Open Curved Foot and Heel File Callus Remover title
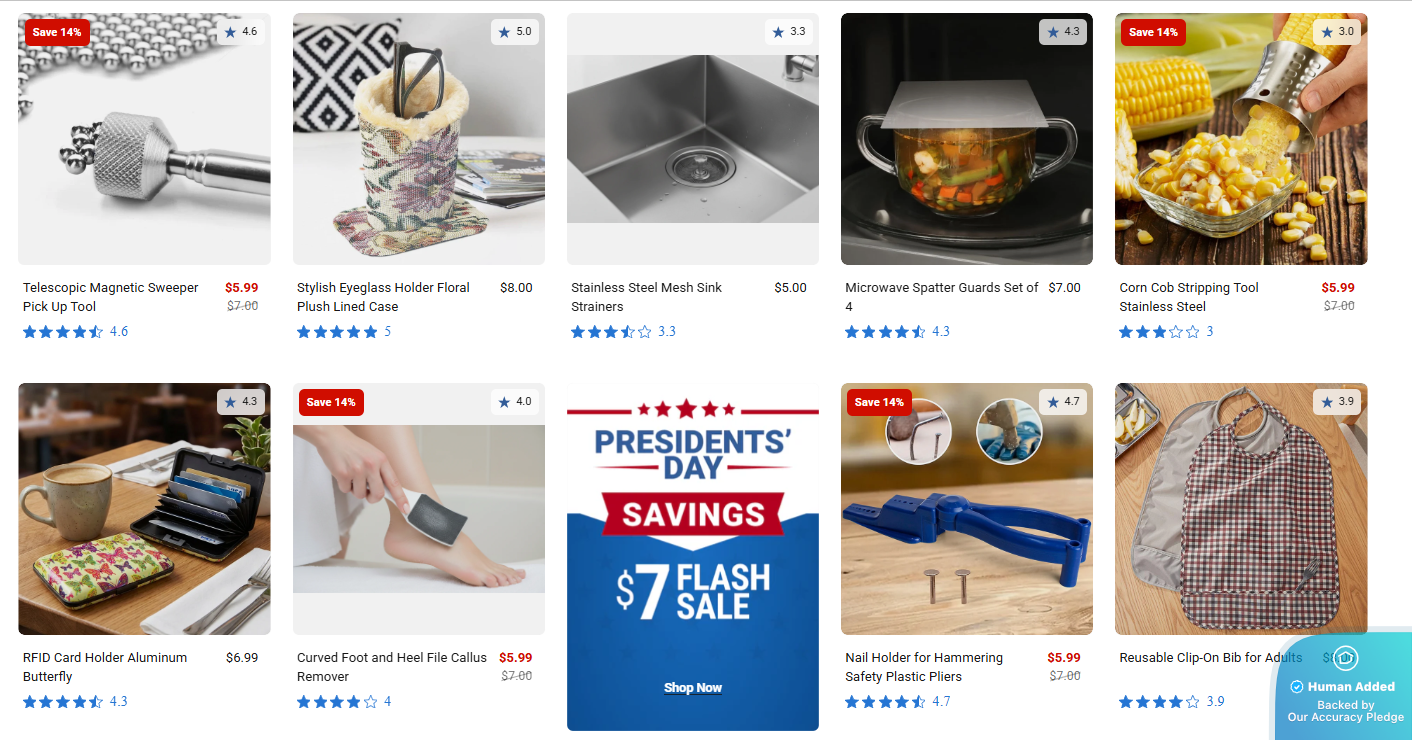The height and width of the screenshot is (740, 1412). click(392, 667)
